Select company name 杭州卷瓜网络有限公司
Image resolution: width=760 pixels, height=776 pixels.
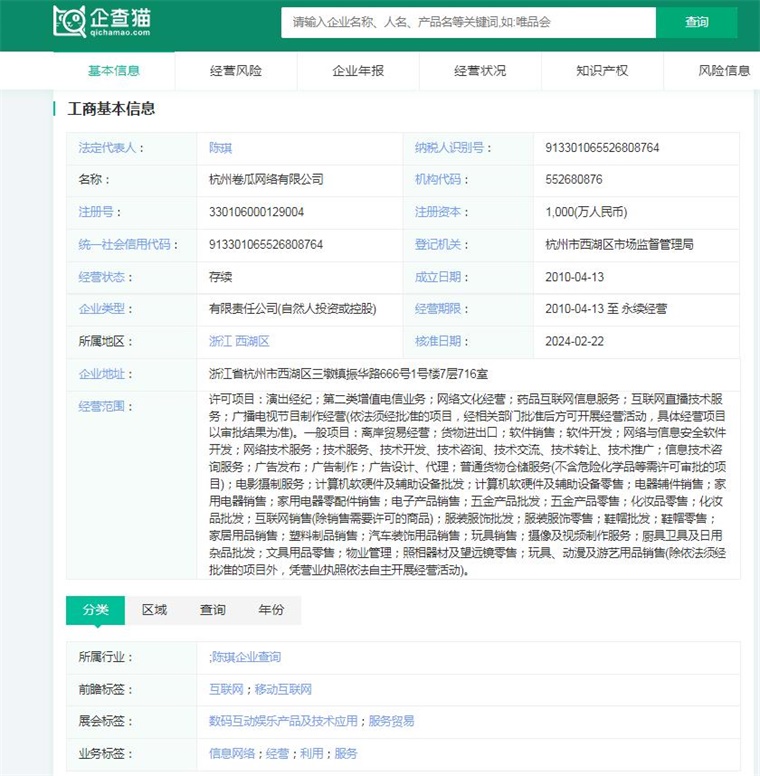[266, 179]
